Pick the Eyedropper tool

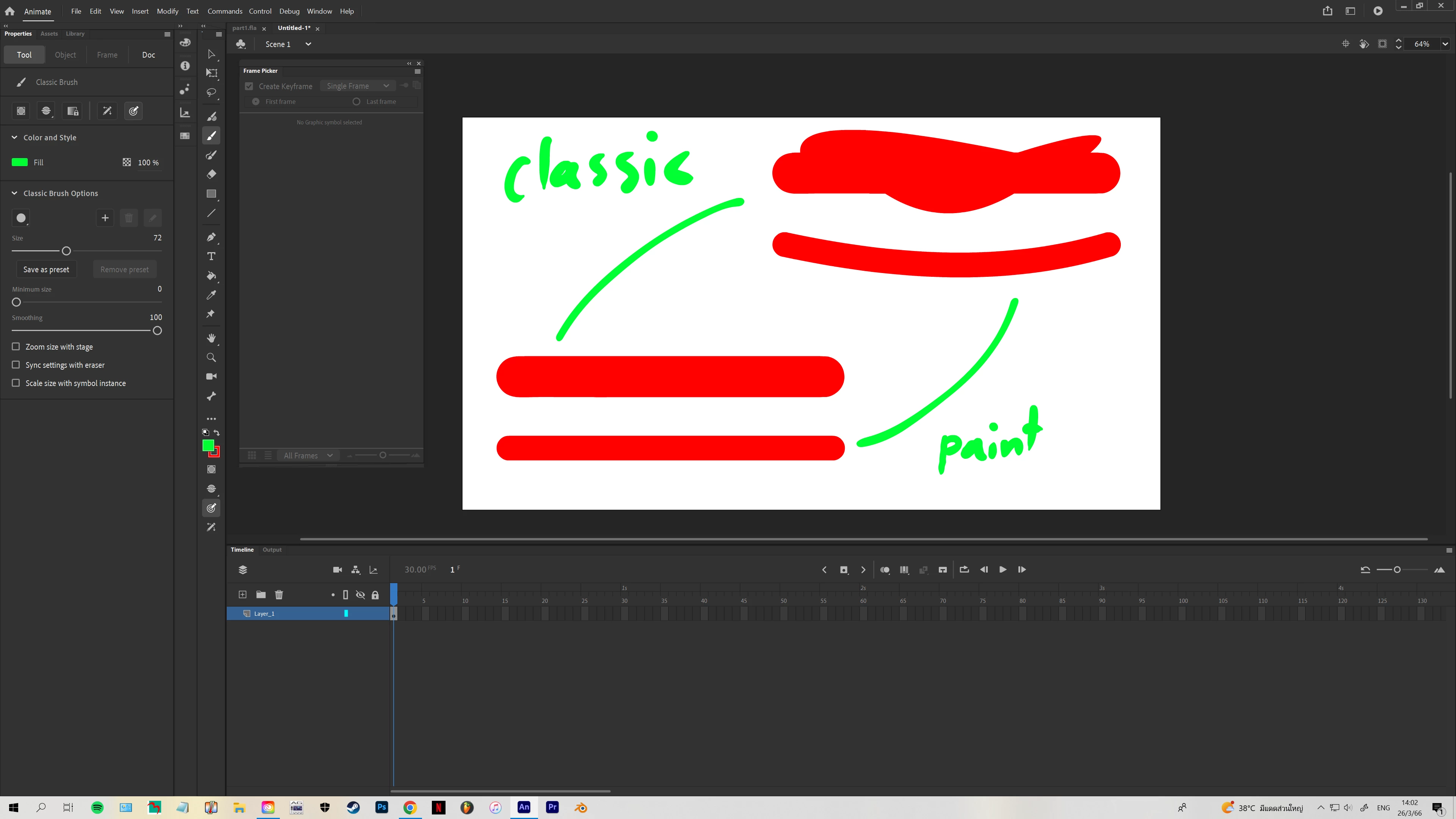click(x=212, y=295)
